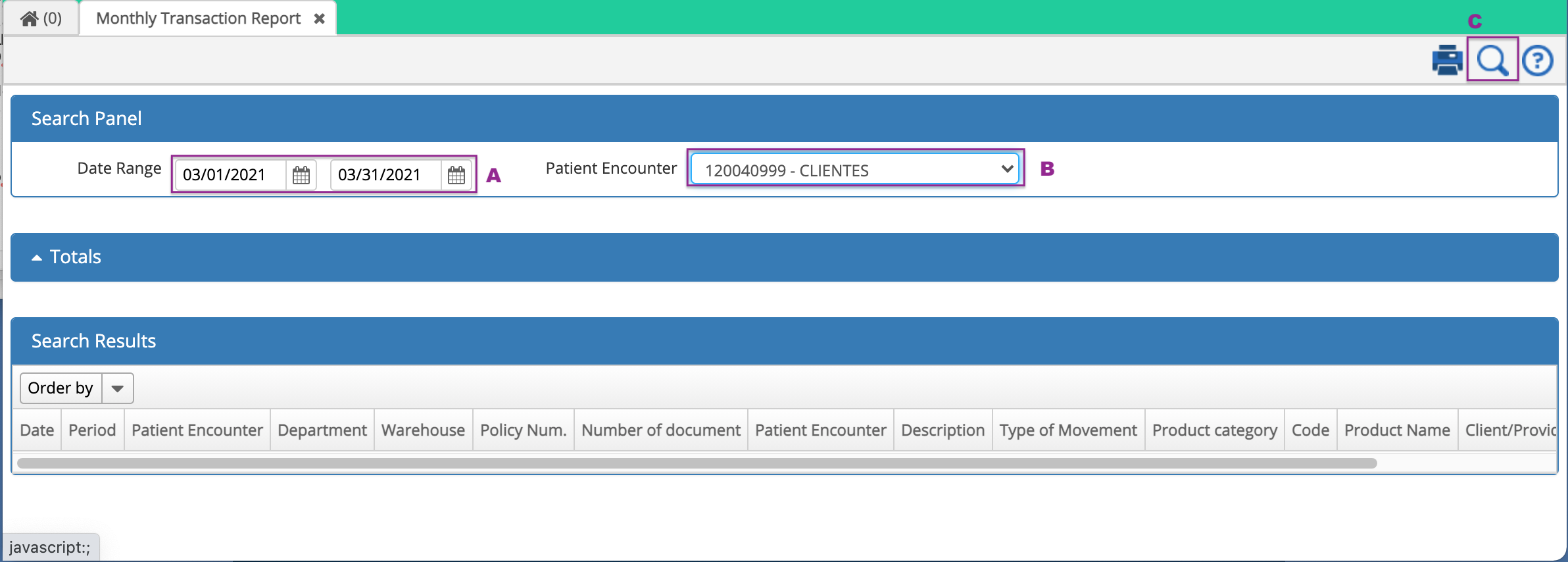Click the home icon tab
1568x562 pixels.
tap(41, 18)
